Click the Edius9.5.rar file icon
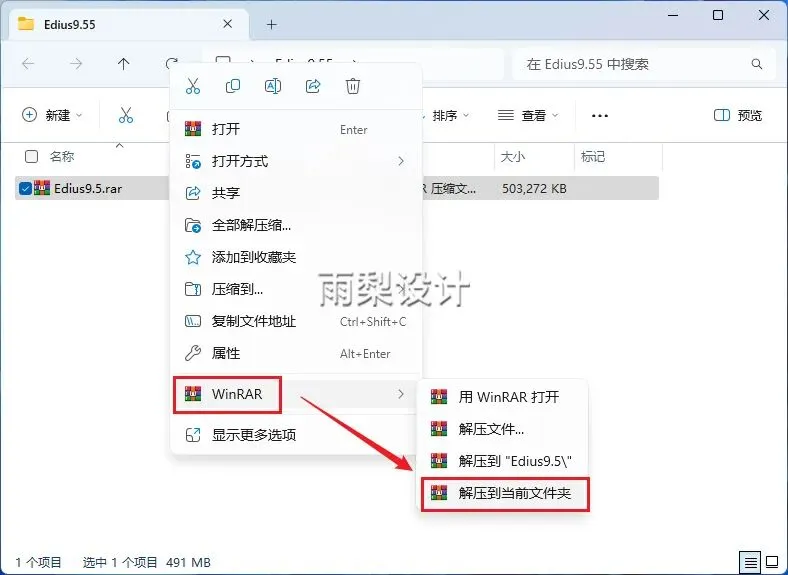 (x=42, y=188)
